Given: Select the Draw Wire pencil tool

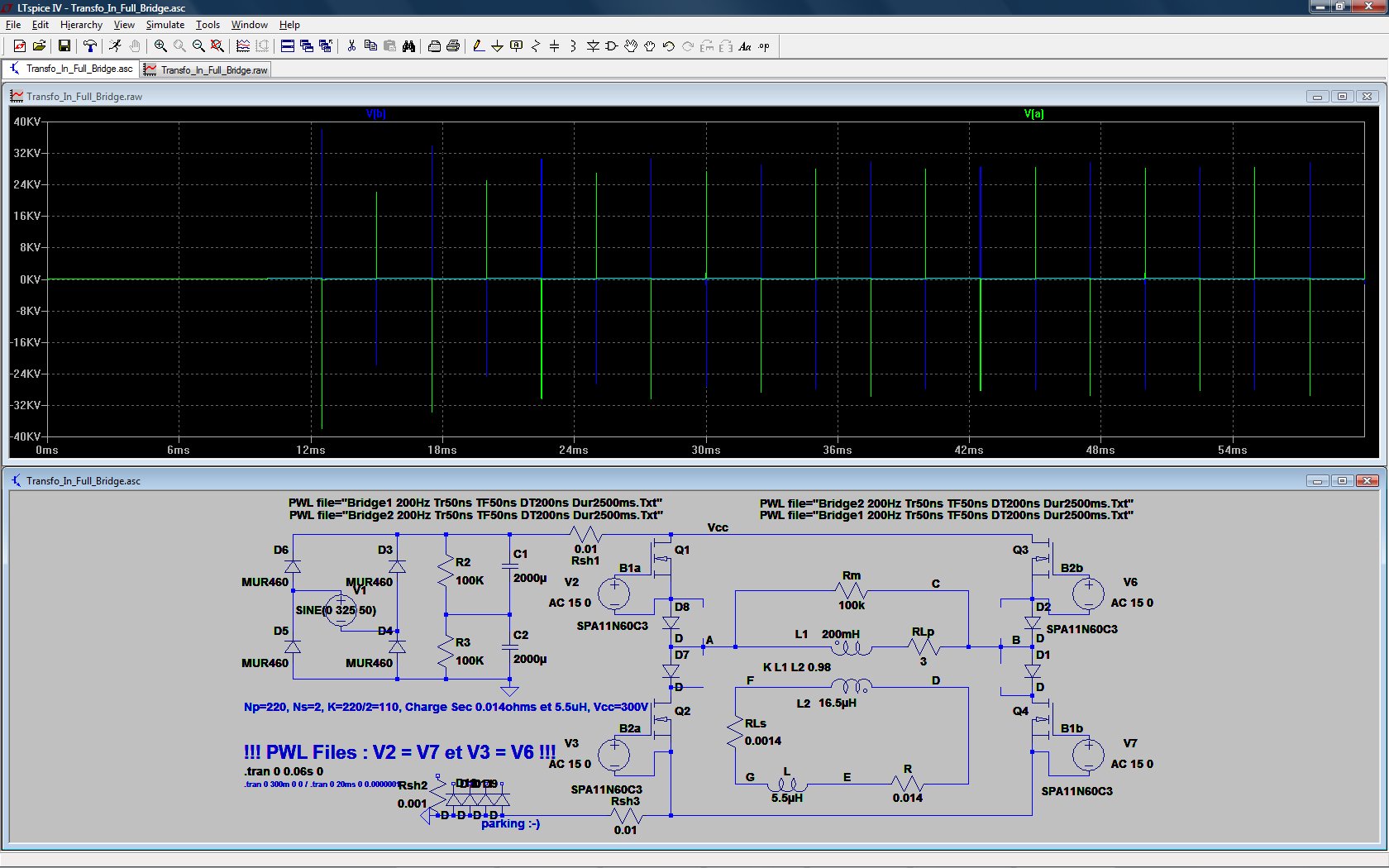Looking at the screenshot, I should [x=478, y=46].
